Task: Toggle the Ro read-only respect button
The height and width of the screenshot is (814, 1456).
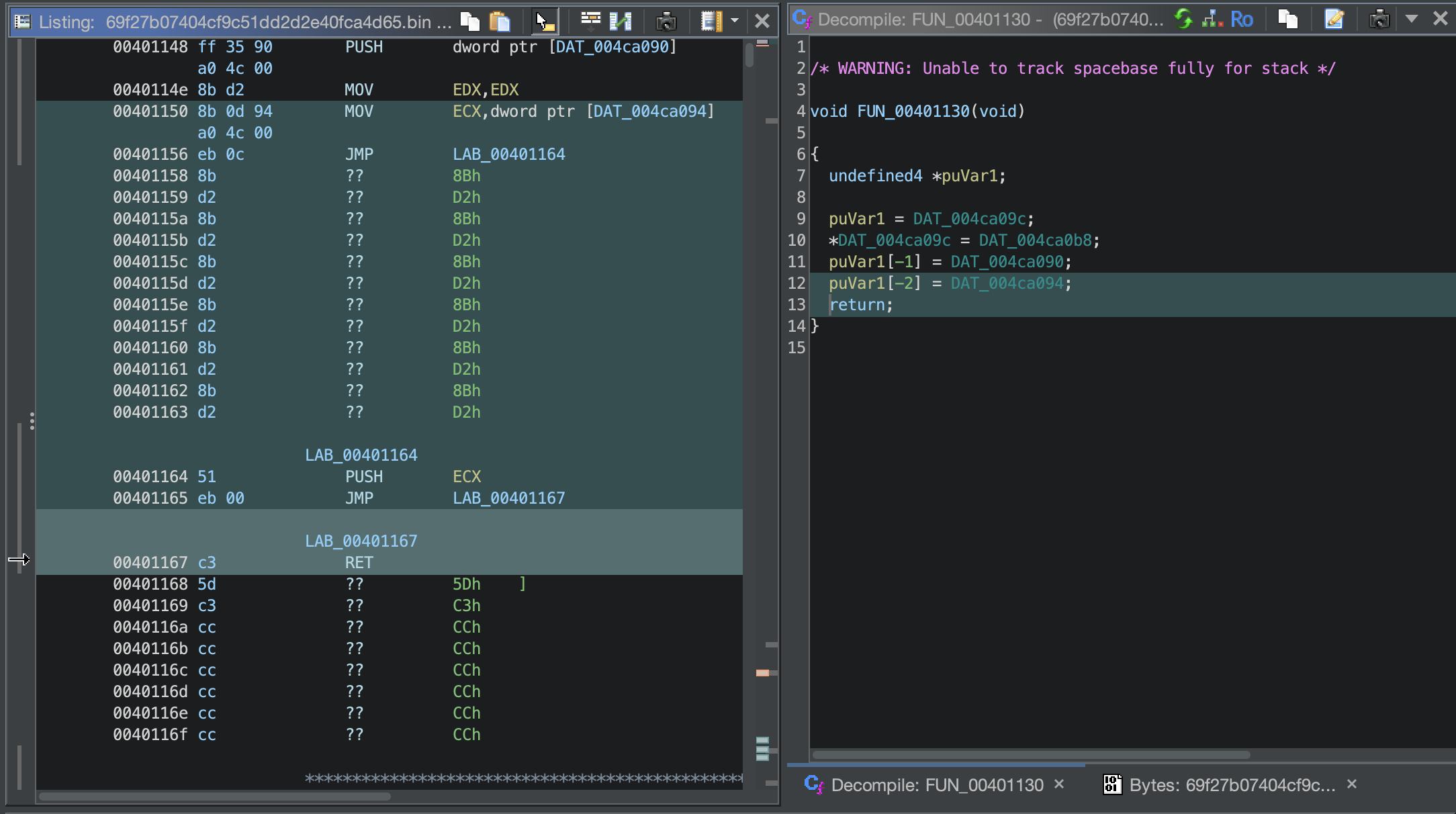Action: tap(1242, 19)
